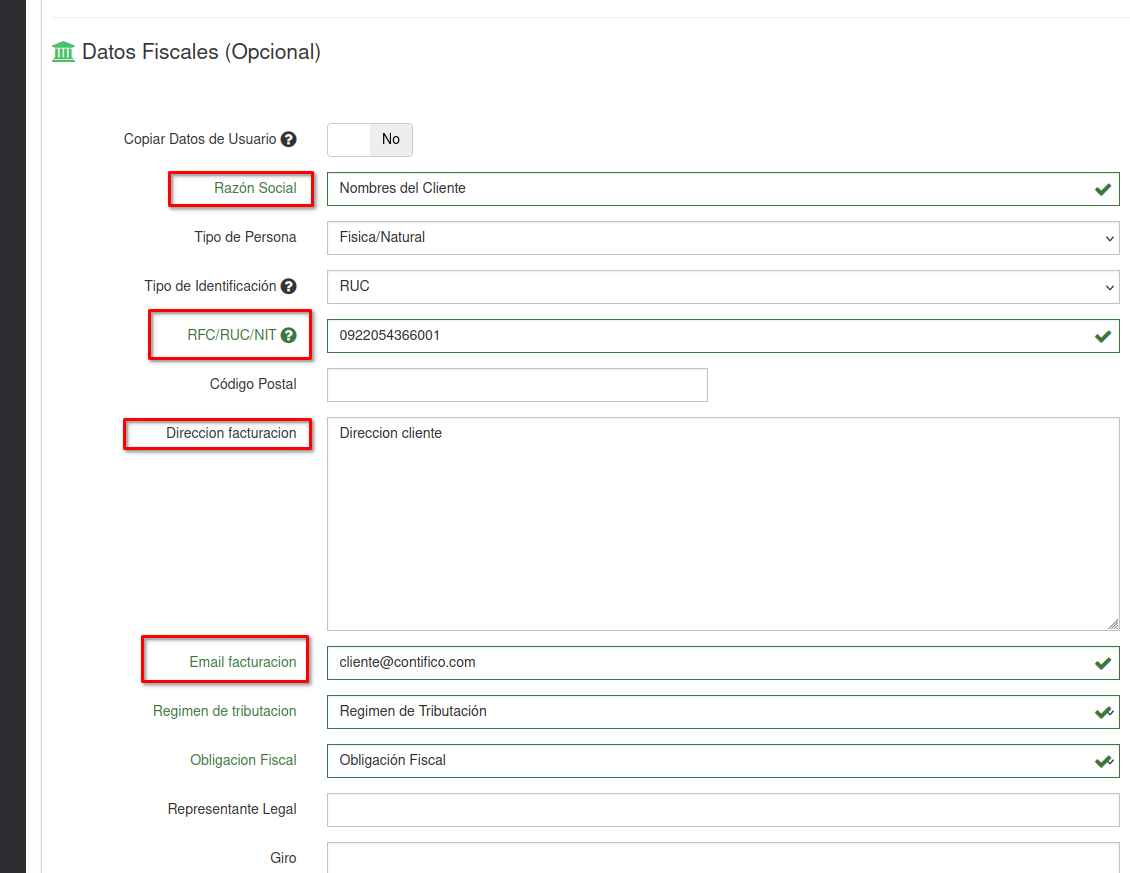Image resolution: width=1130 pixels, height=873 pixels.
Task: Focus the RFC/RUC/NIT number field
Action: tap(700, 336)
